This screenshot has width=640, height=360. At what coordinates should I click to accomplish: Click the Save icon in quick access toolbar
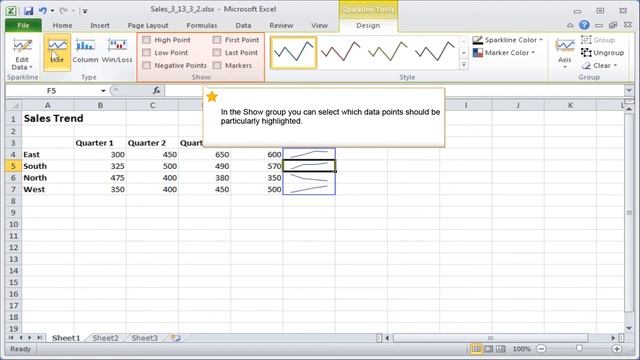click(x=28, y=11)
